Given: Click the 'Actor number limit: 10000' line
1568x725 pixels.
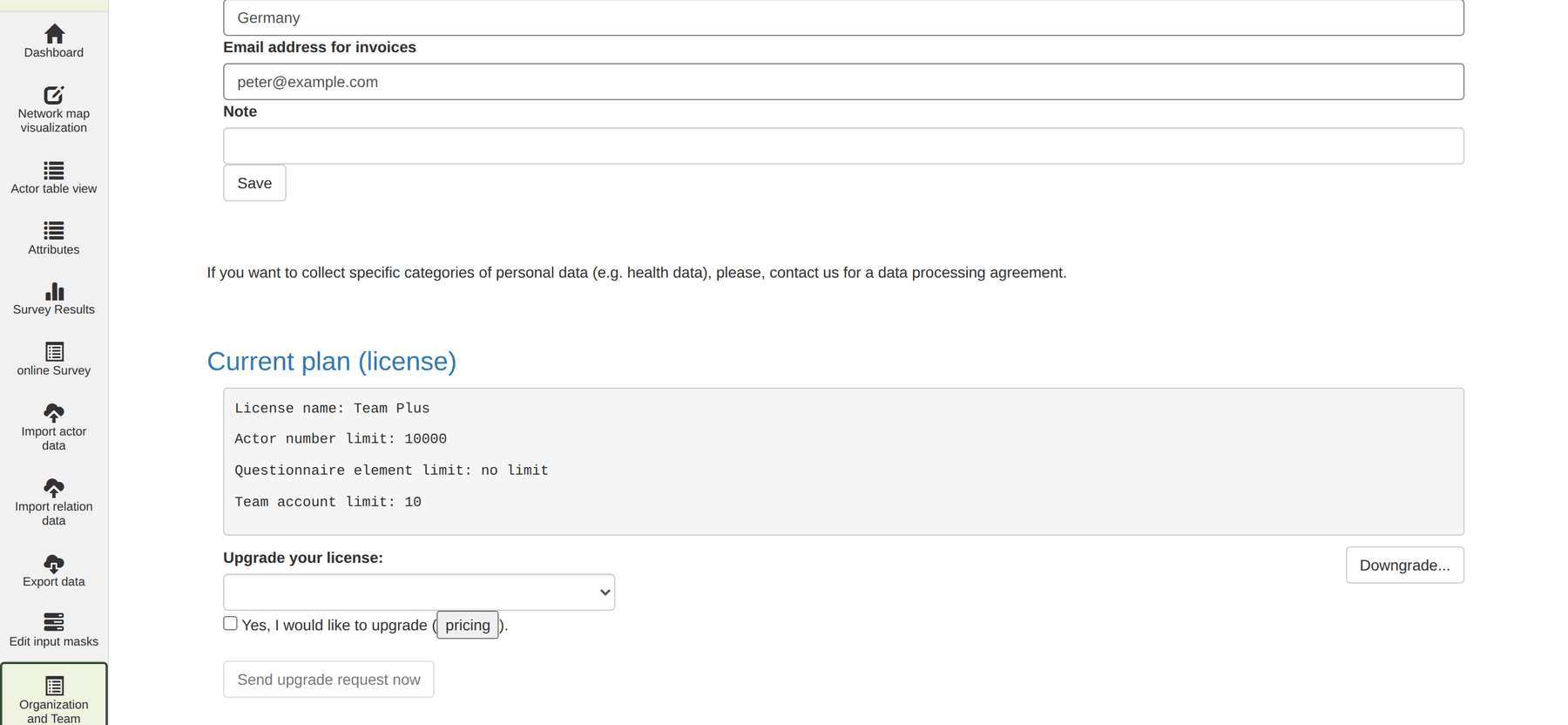Looking at the screenshot, I should click(341, 439).
